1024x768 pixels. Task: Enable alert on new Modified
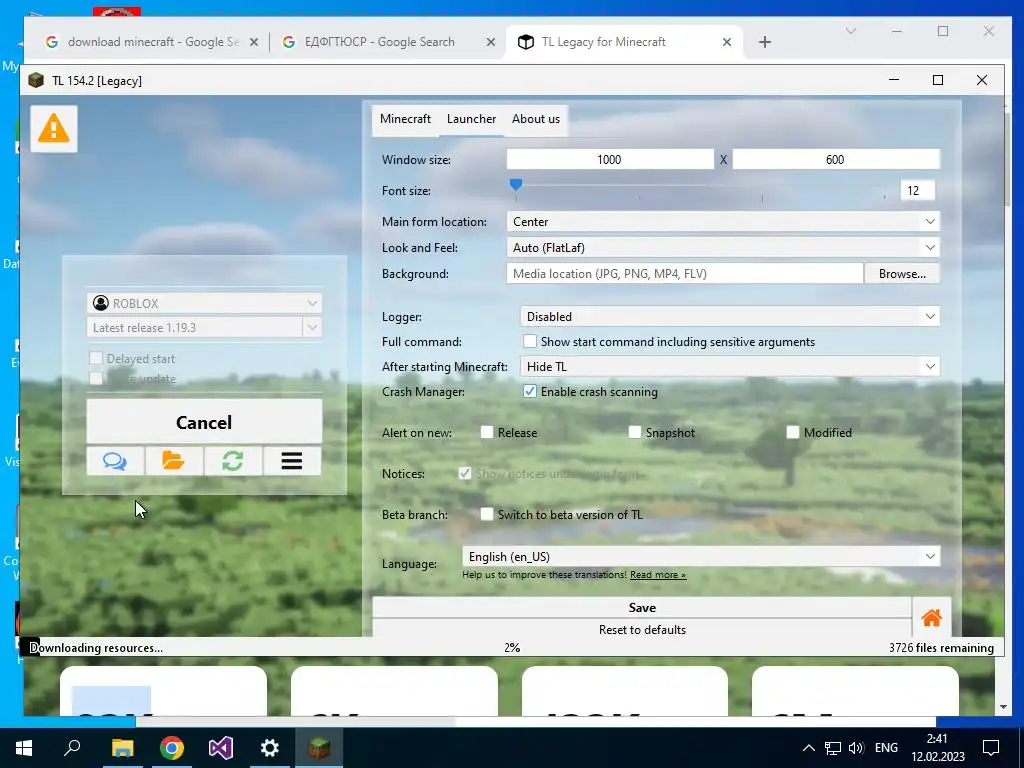[793, 432]
